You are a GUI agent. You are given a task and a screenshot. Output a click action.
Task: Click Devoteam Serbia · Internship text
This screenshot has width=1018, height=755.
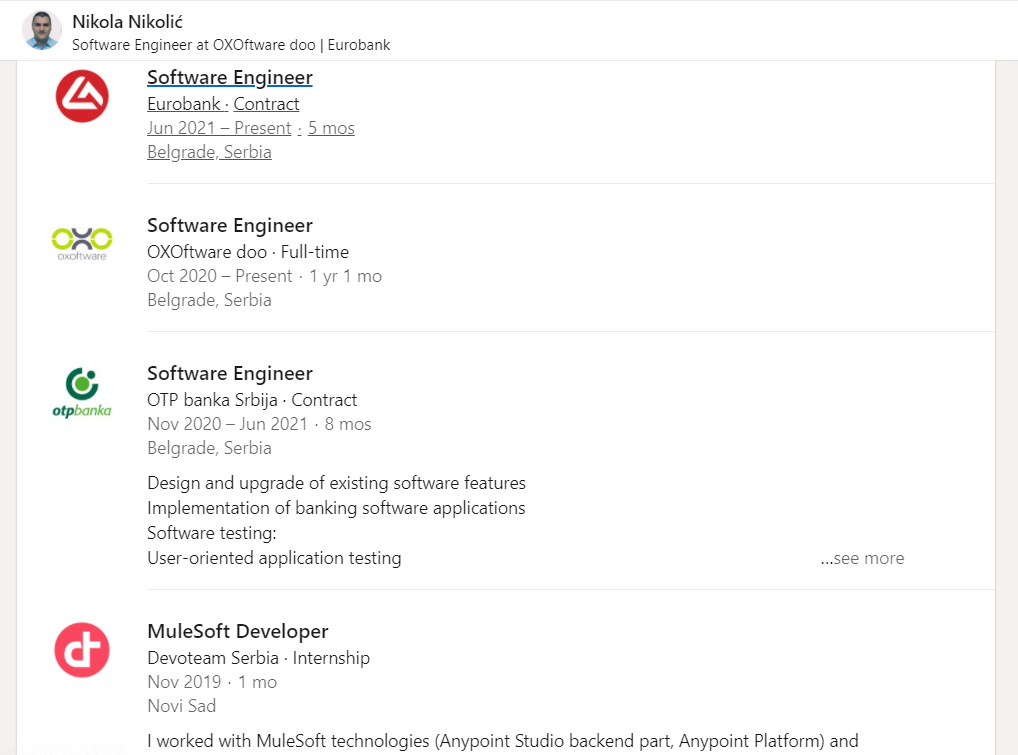258,658
